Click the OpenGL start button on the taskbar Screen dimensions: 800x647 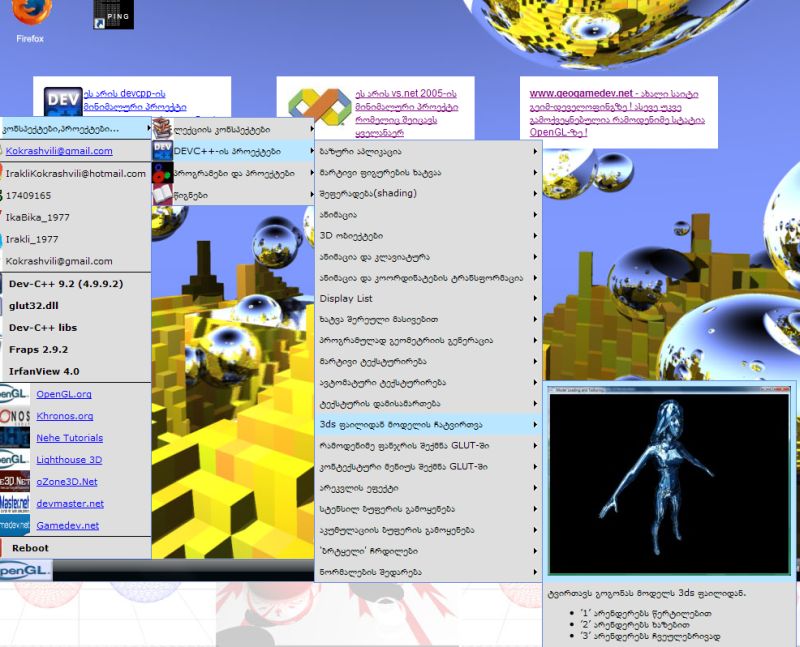pyautogui.click(x=26, y=571)
